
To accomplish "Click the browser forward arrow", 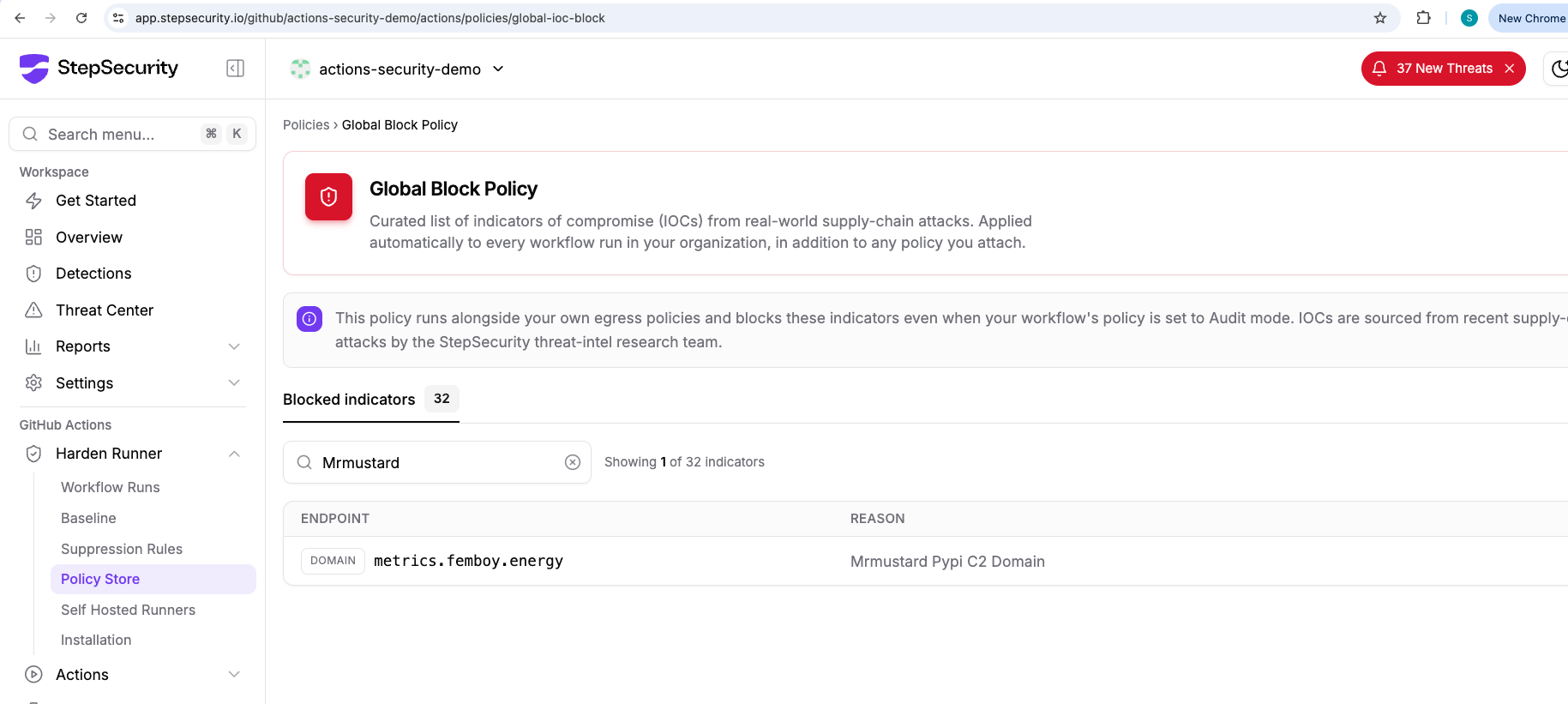I will click(51, 18).
